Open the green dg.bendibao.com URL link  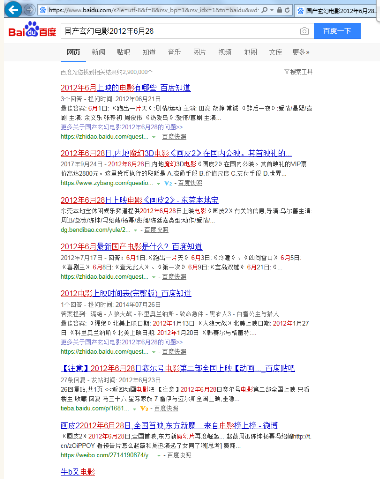coord(95,230)
